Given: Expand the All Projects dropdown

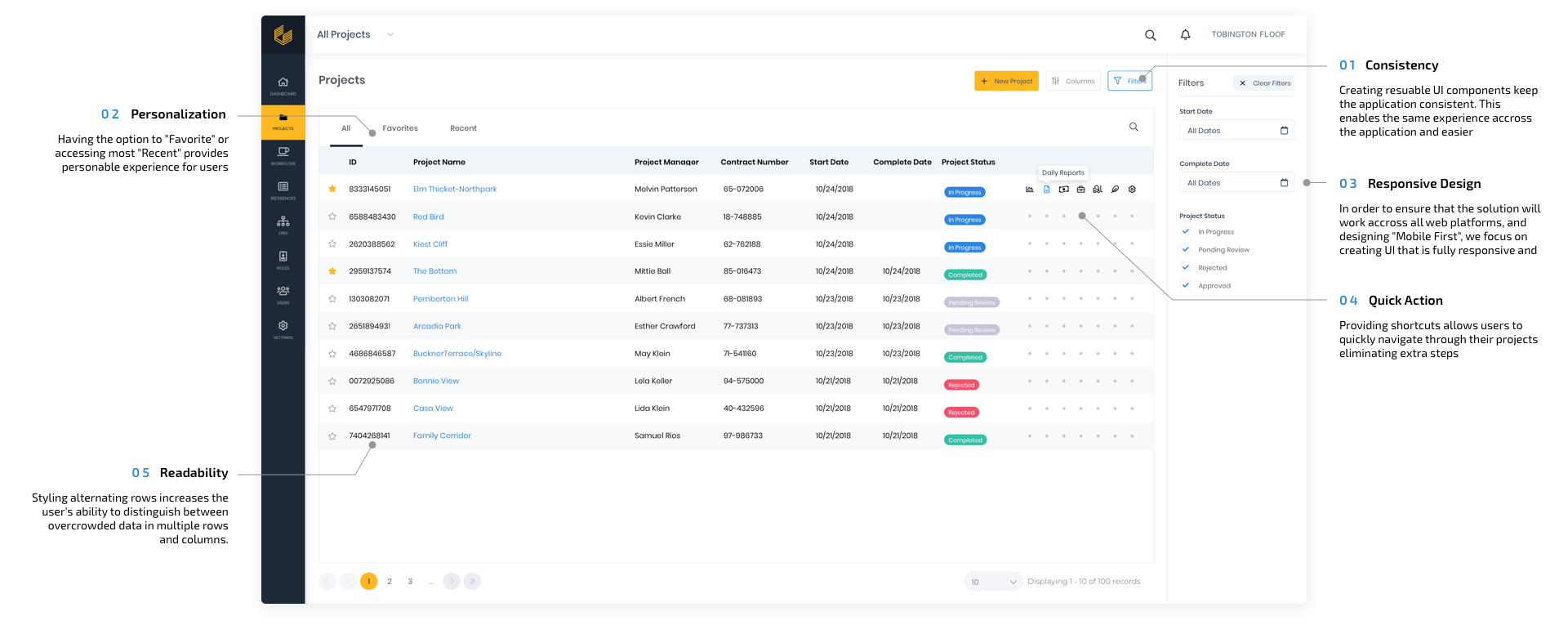Looking at the screenshot, I should (x=355, y=34).
